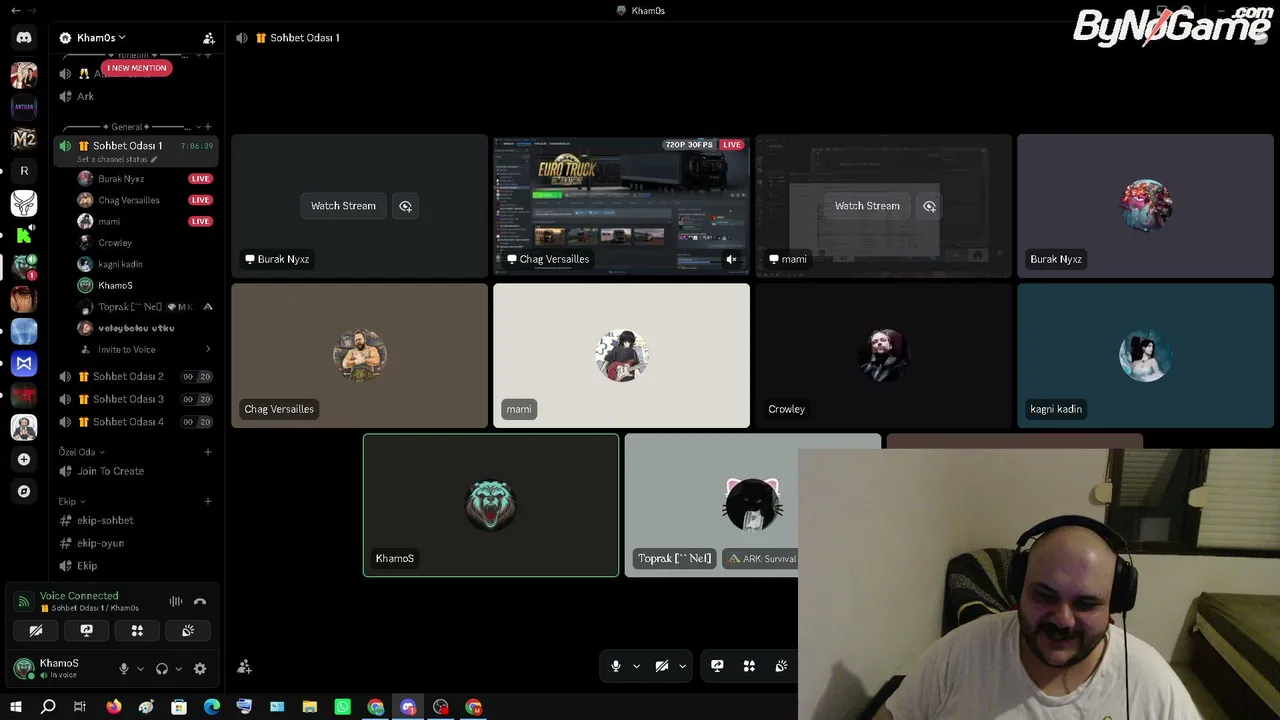
Task: Mute microphone in the user panel
Action: point(124,669)
